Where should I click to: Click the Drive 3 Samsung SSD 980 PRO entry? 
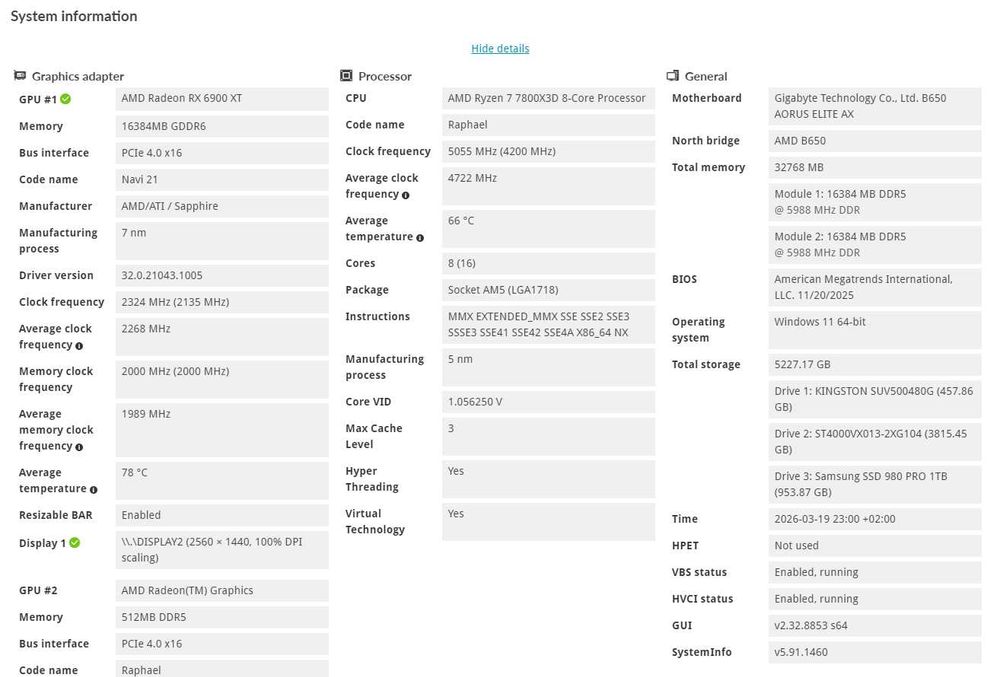[x=875, y=484]
